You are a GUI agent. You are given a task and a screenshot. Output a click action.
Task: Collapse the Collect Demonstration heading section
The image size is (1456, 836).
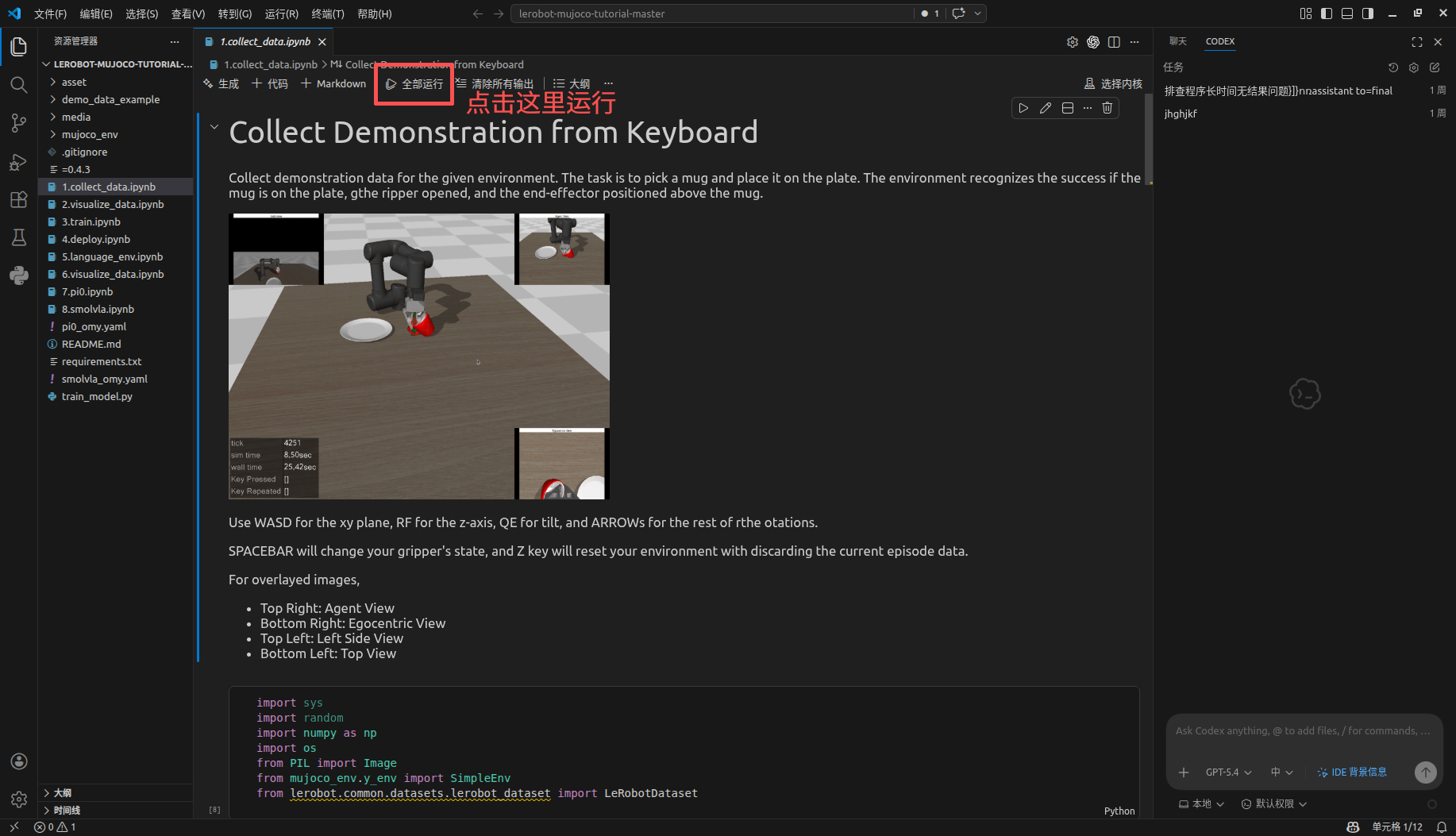[214, 126]
